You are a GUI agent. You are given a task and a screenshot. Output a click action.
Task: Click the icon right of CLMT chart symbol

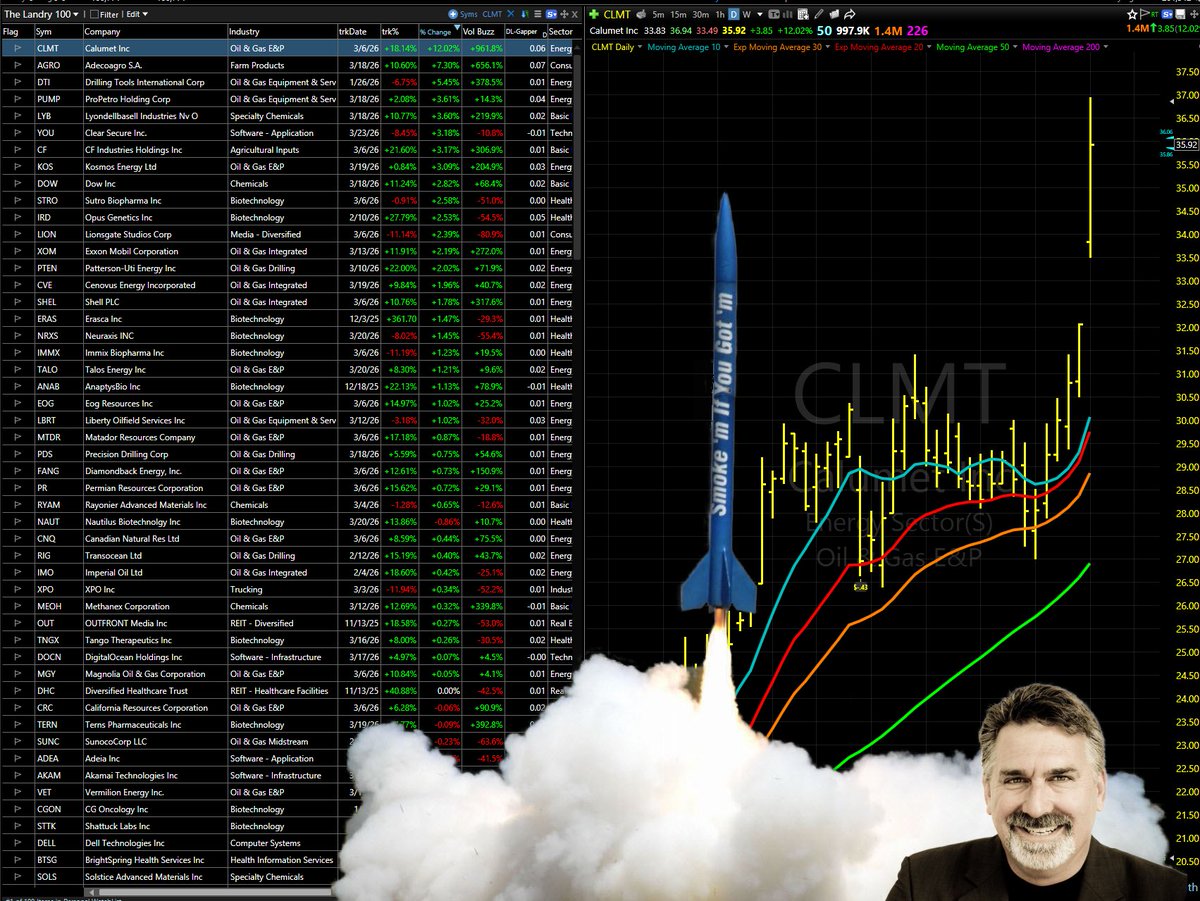pyautogui.click(x=642, y=14)
